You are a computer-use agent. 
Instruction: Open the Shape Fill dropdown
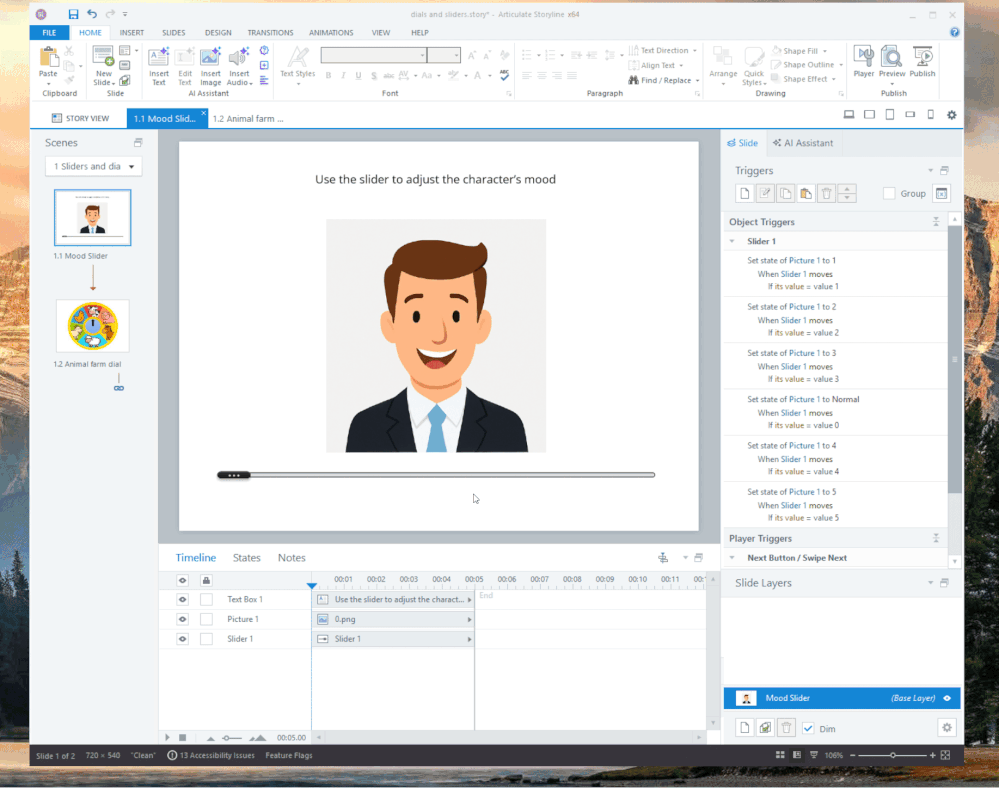click(x=825, y=51)
